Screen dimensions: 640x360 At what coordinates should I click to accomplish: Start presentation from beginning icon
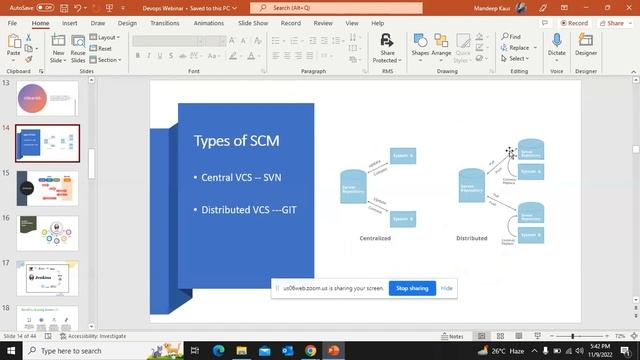(x=109, y=8)
